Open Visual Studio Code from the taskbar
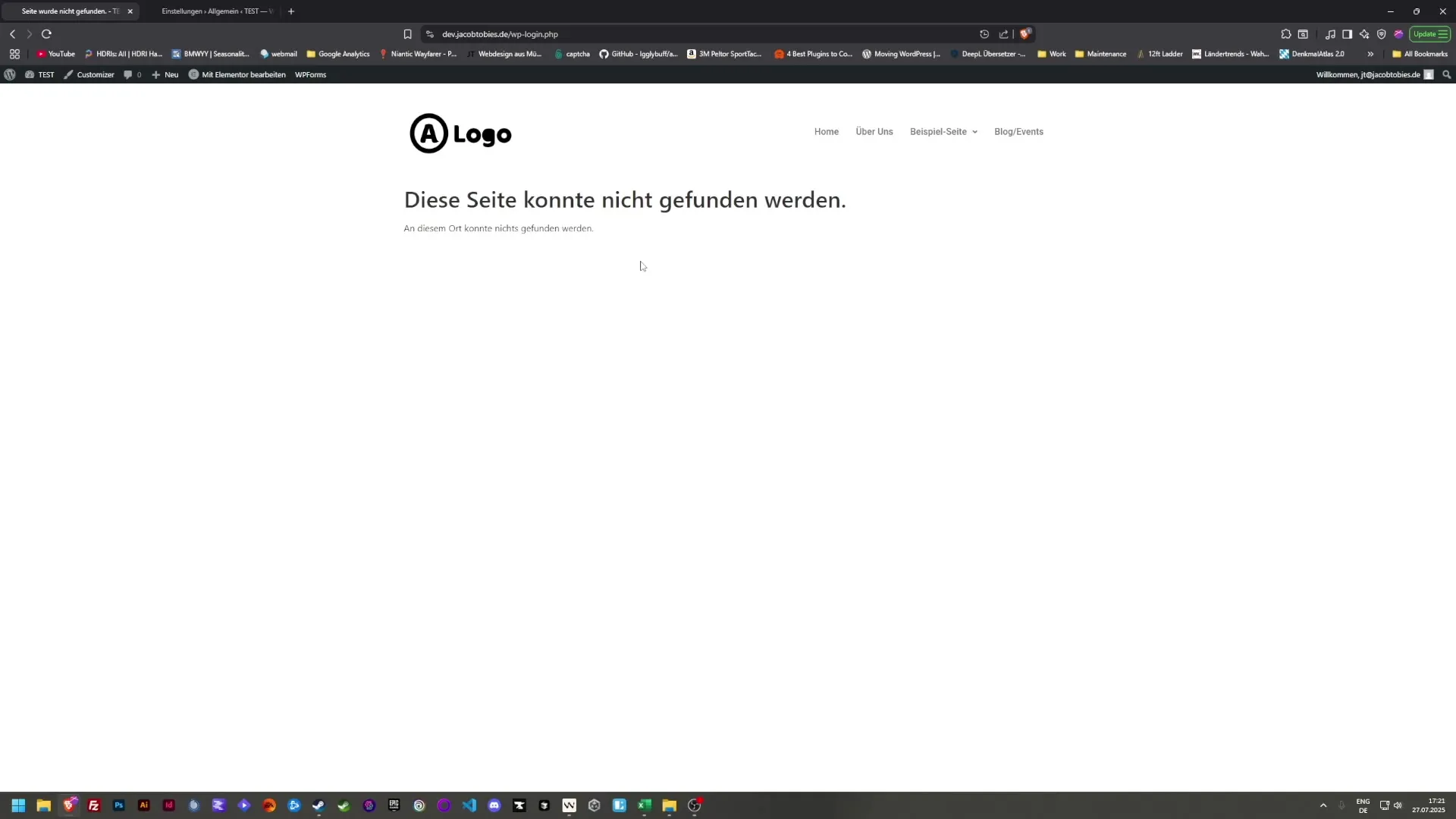 (469, 805)
